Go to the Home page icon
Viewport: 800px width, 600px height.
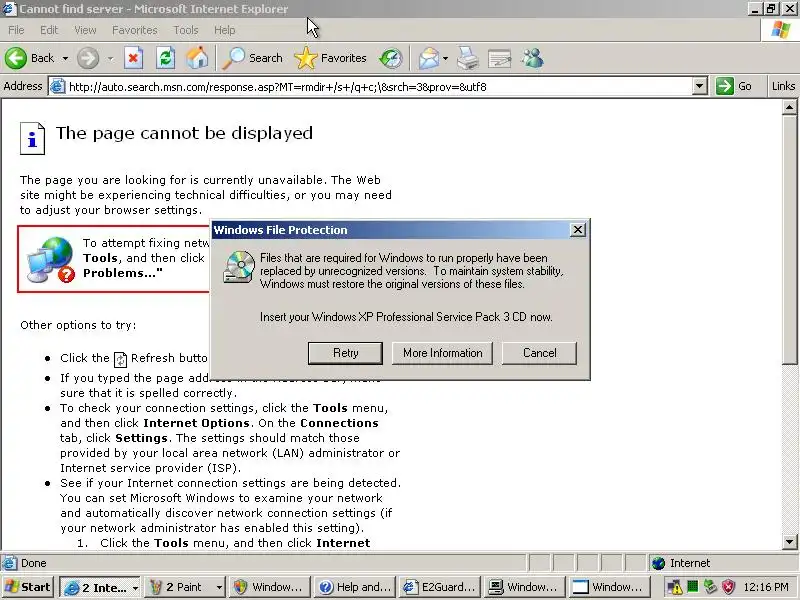197,58
